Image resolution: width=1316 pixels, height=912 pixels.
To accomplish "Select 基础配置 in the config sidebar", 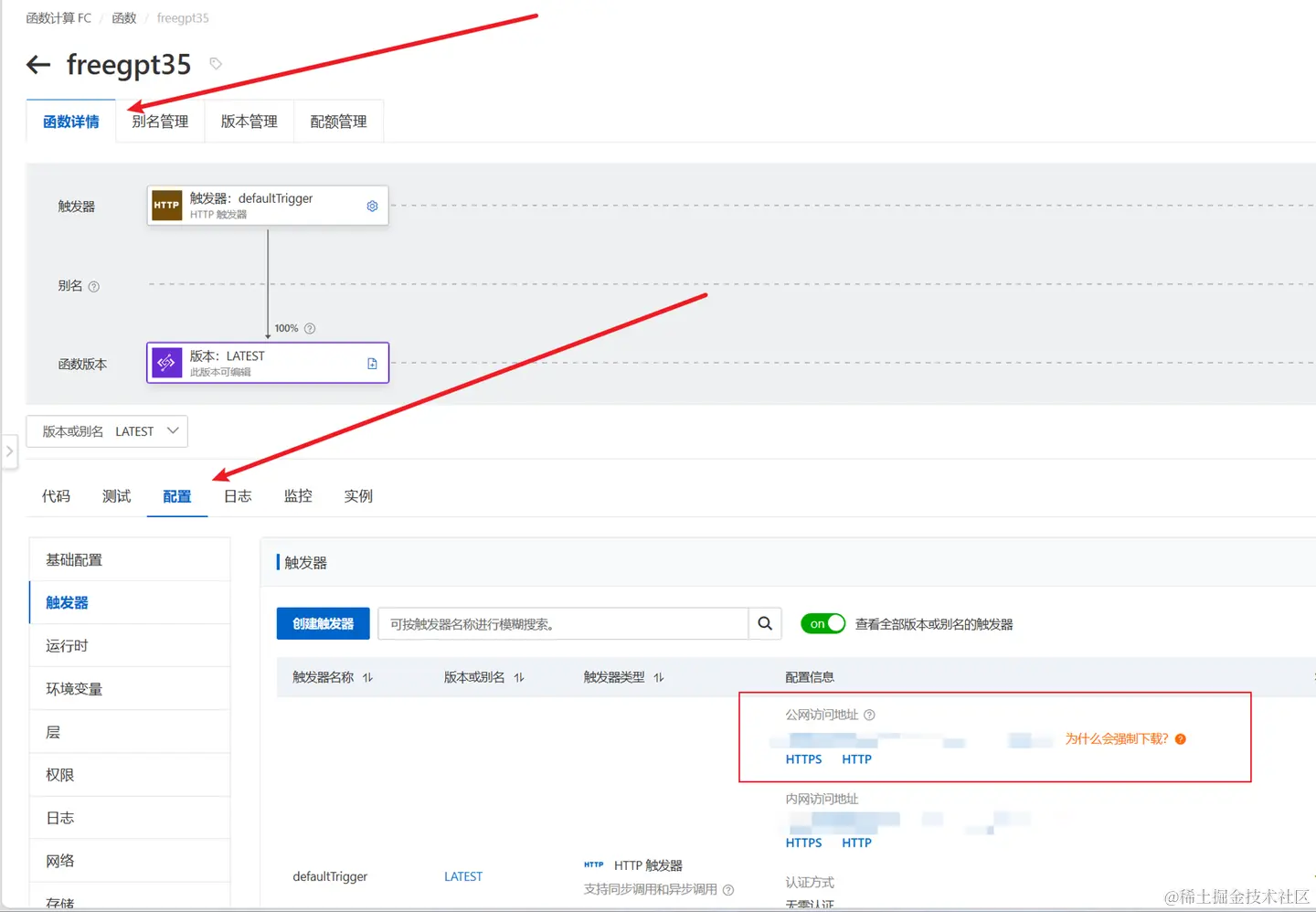I will tap(130, 559).
